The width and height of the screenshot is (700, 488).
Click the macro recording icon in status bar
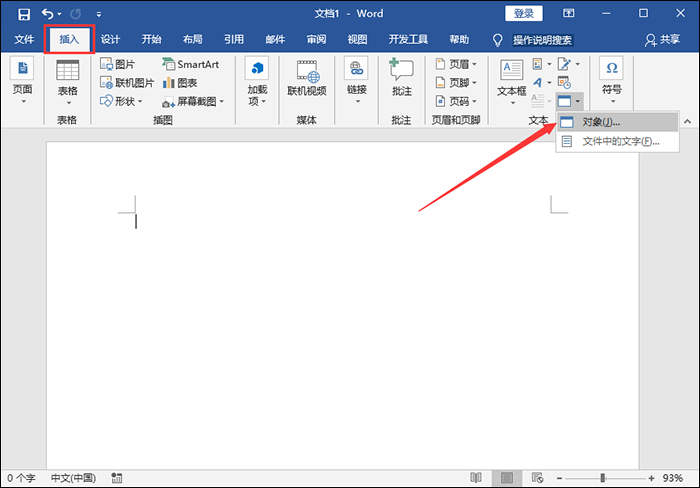117,478
